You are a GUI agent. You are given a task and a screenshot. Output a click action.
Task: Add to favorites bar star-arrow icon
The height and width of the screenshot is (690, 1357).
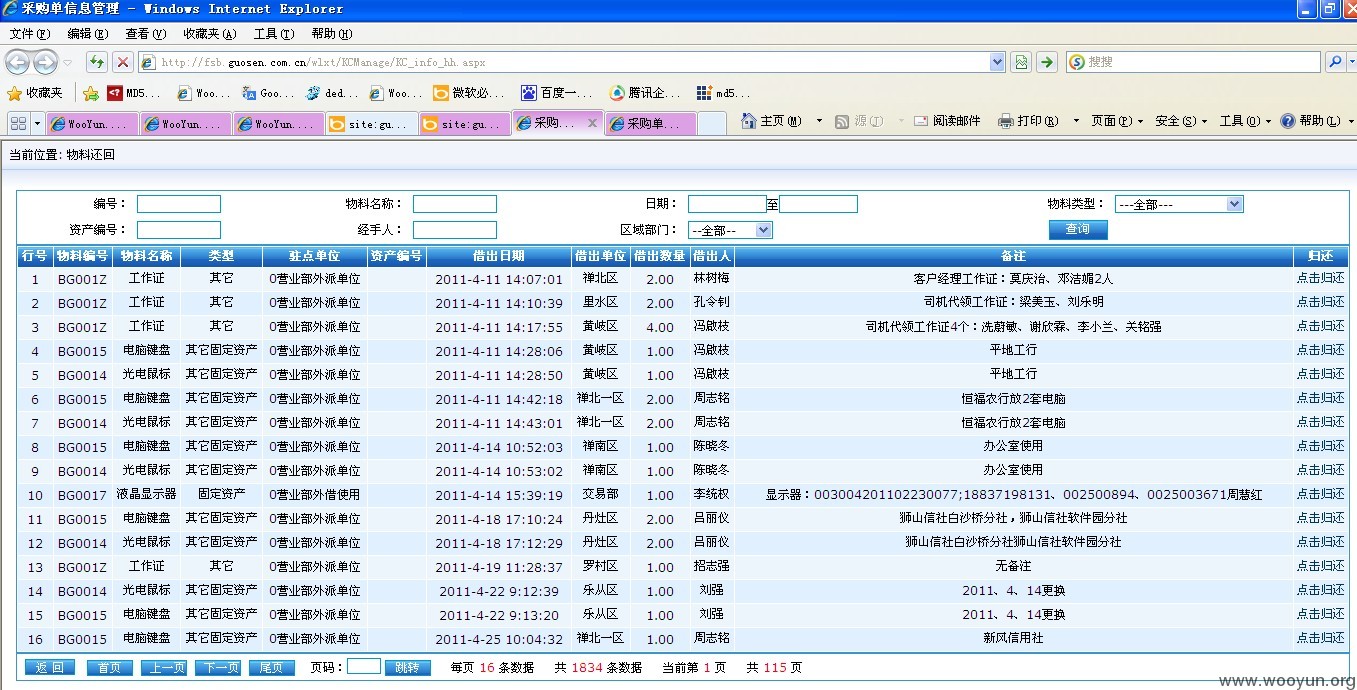coord(91,93)
